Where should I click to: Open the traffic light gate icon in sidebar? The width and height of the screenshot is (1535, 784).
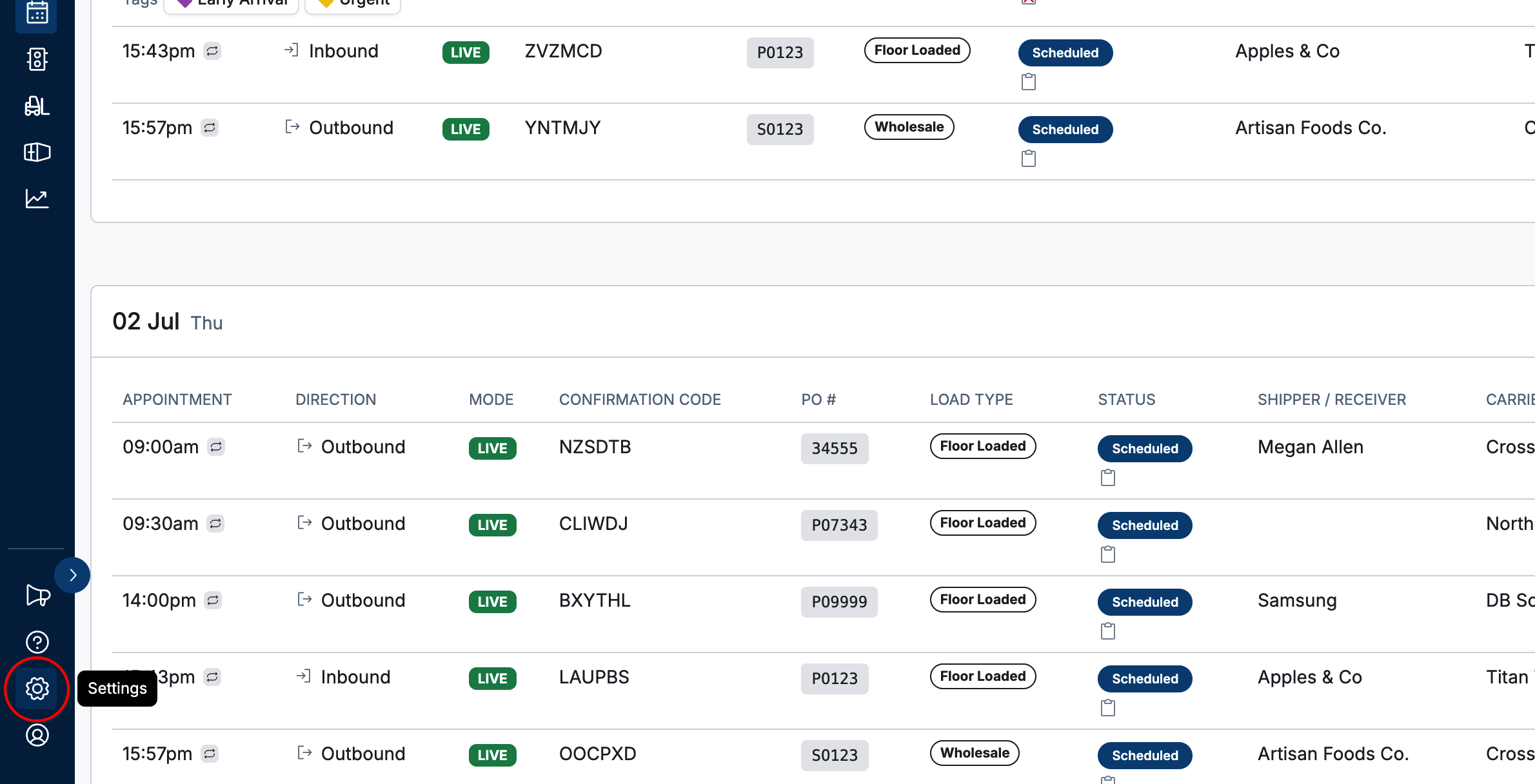tap(37, 59)
